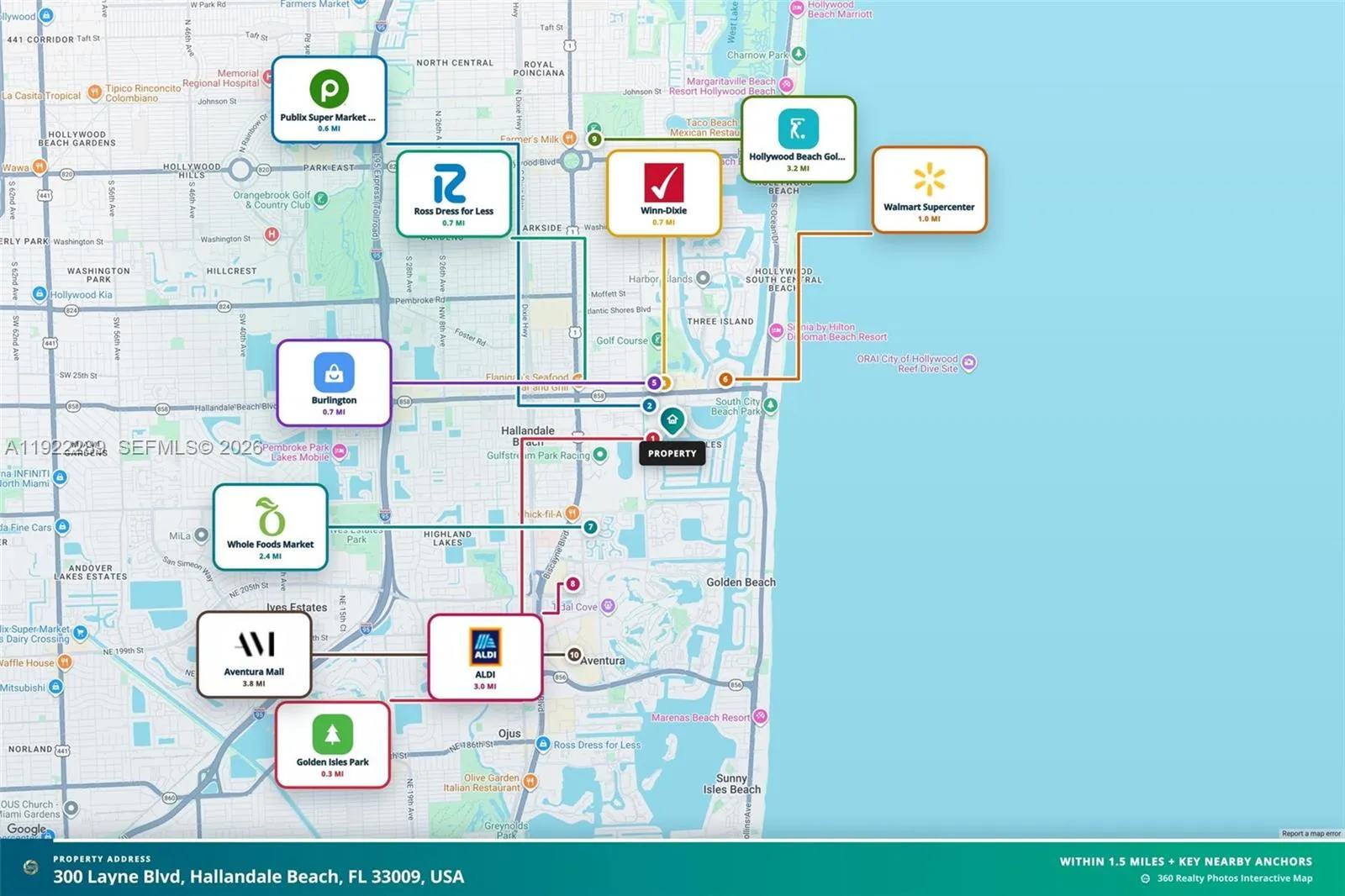Click the Marenas Beach Resort hotel pin
Image resolution: width=1345 pixels, height=896 pixels.
761,716
